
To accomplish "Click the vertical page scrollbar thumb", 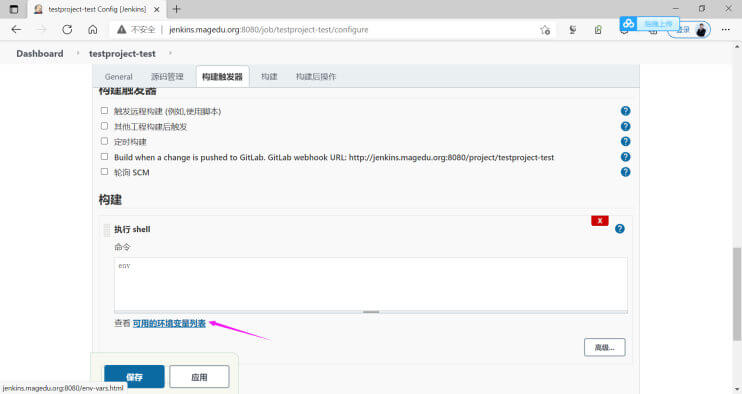I will 737,293.
